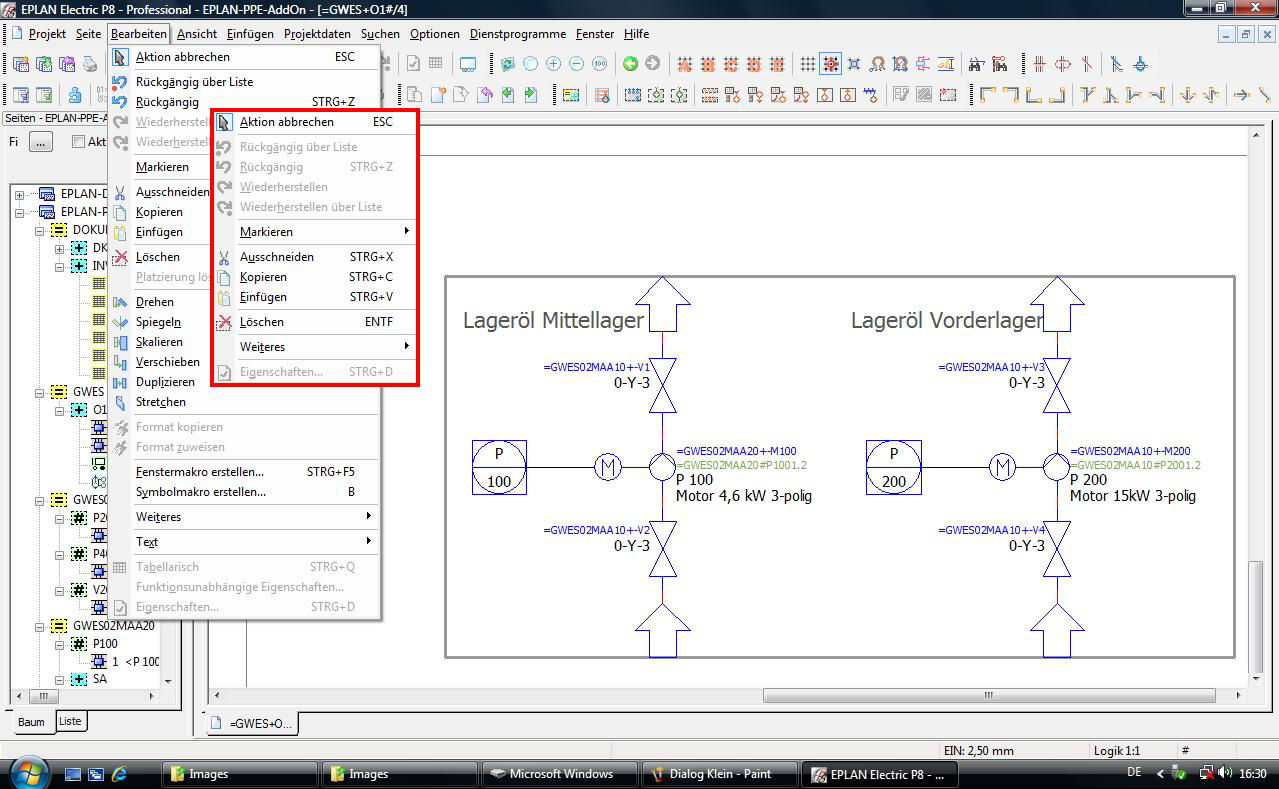The height and width of the screenshot is (789, 1279).
Task: Toggle the grid display icon in toolbar
Action: click(807, 64)
